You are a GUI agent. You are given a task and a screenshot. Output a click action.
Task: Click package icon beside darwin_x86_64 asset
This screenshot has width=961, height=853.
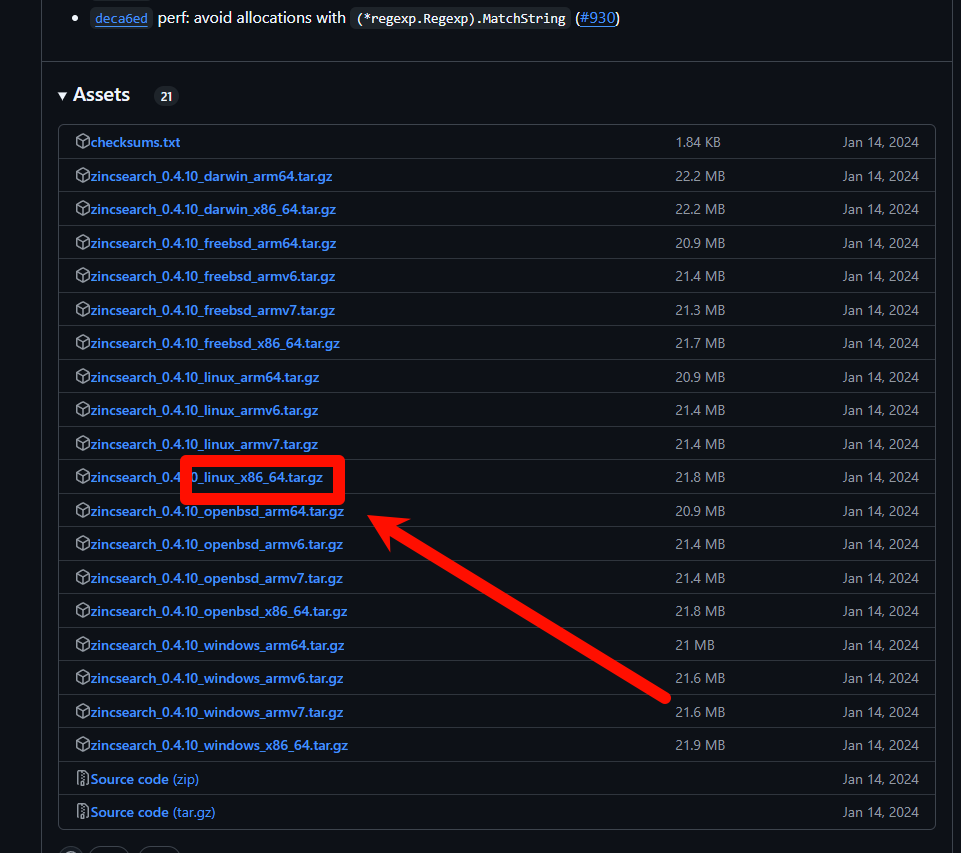[83, 209]
